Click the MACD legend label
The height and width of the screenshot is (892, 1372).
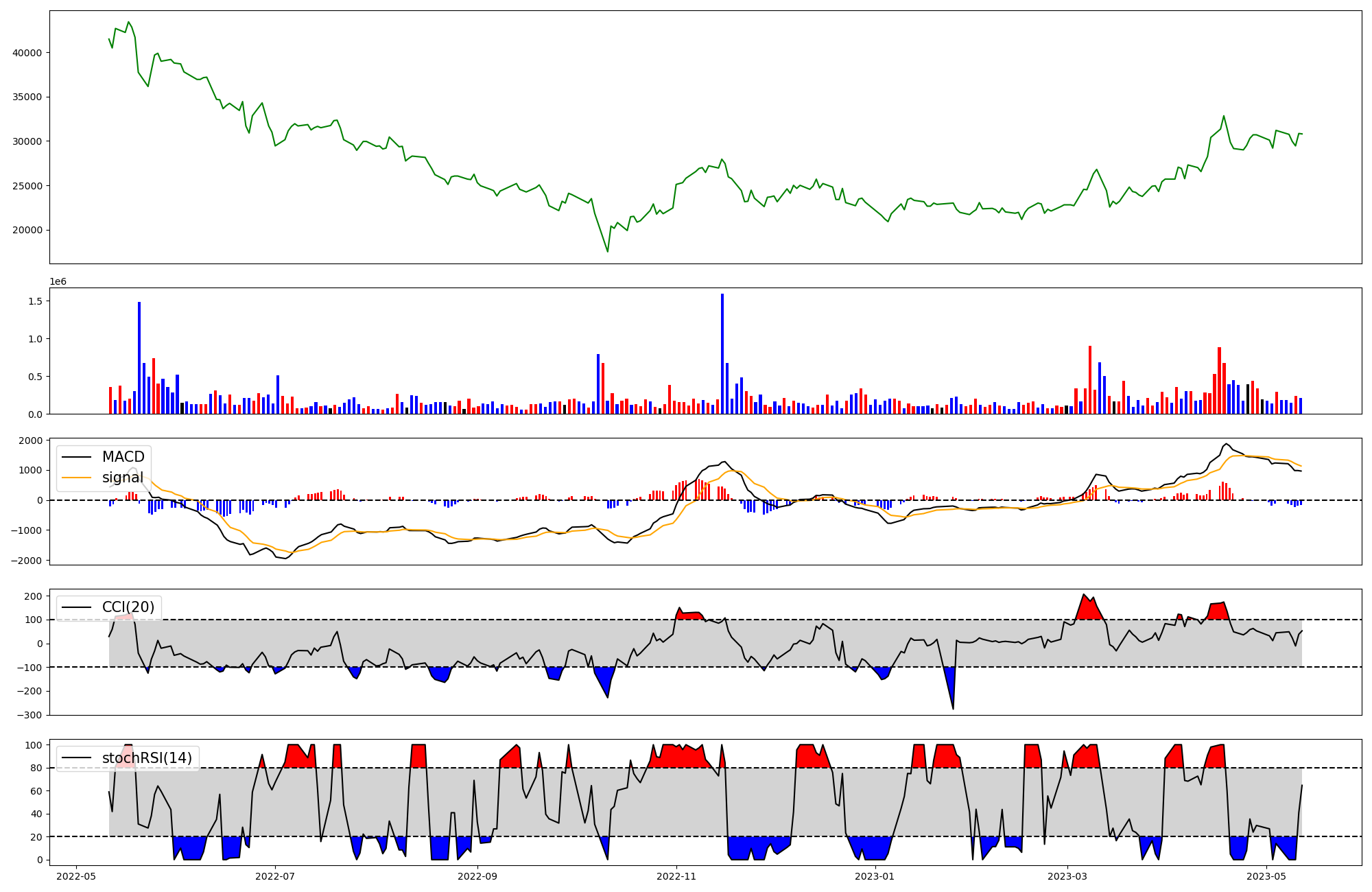click(123, 457)
